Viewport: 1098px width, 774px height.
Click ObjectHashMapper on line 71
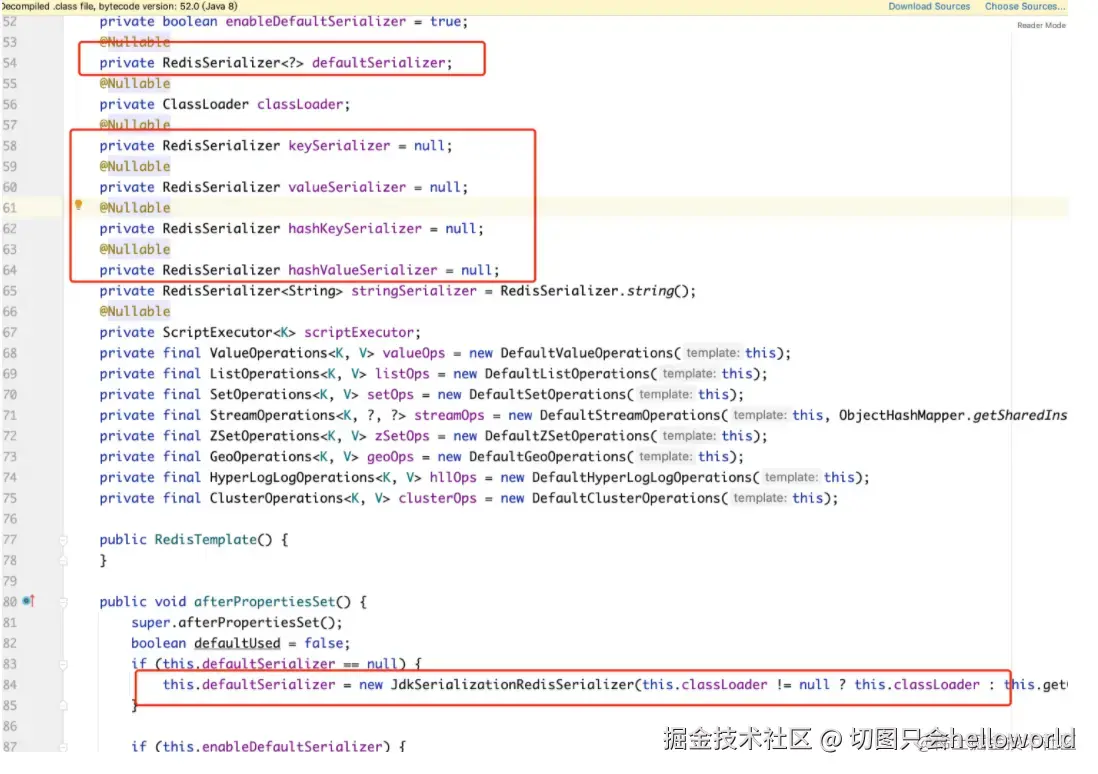click(901, 415)
